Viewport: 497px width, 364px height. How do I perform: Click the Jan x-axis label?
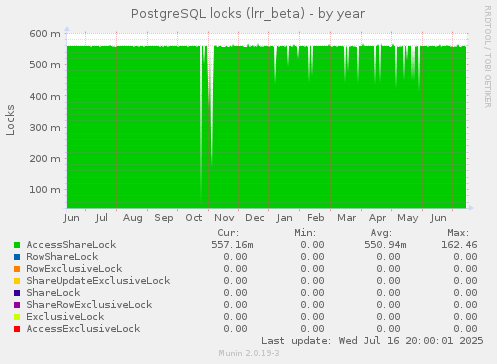coord(284,218)
